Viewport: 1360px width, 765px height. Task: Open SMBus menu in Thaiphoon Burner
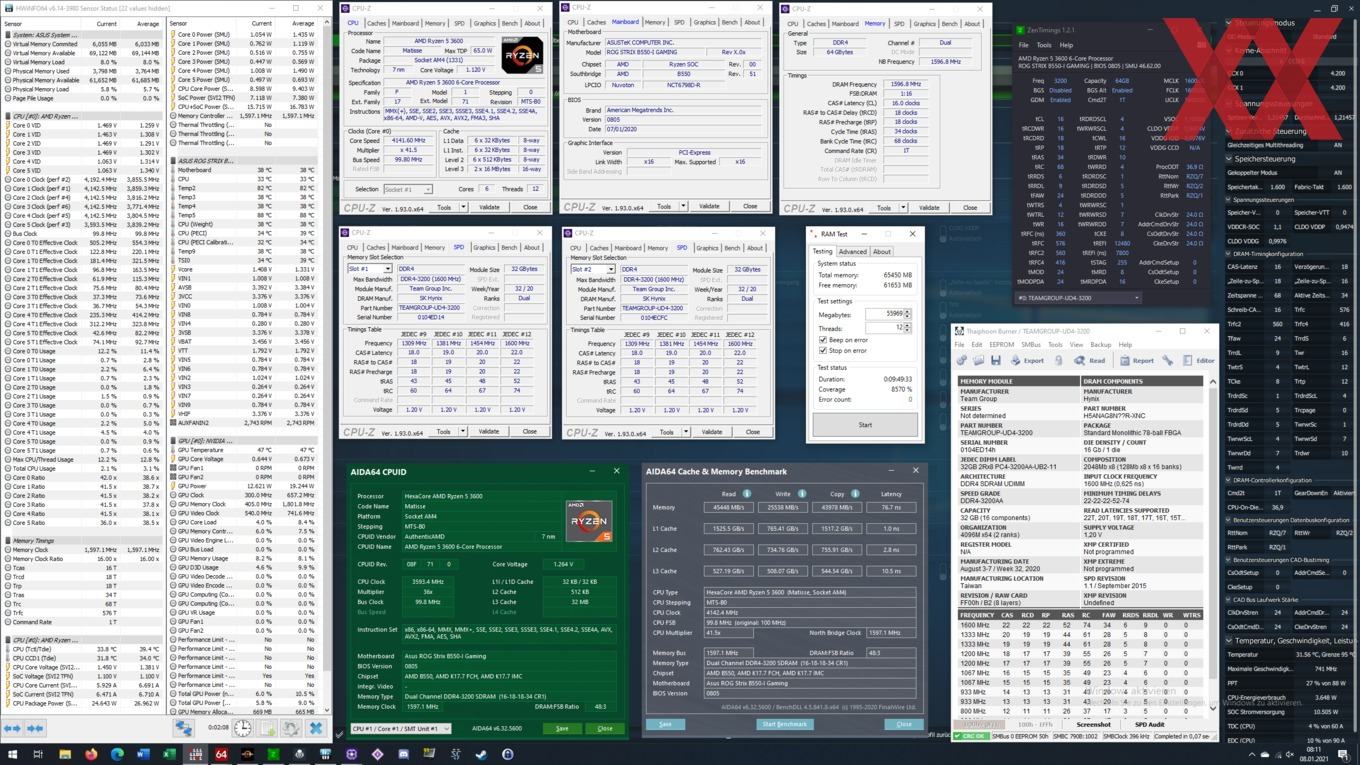(x=1031, y=345)
